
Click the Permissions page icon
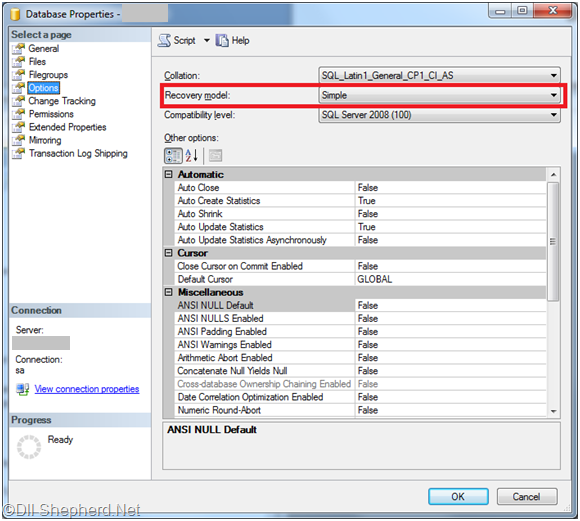[18, 114]
